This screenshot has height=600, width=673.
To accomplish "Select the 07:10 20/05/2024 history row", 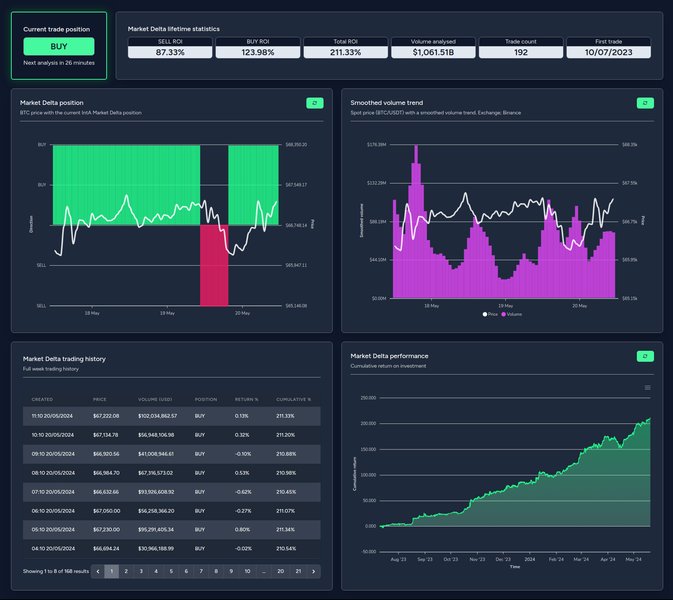I will [172, 492].
